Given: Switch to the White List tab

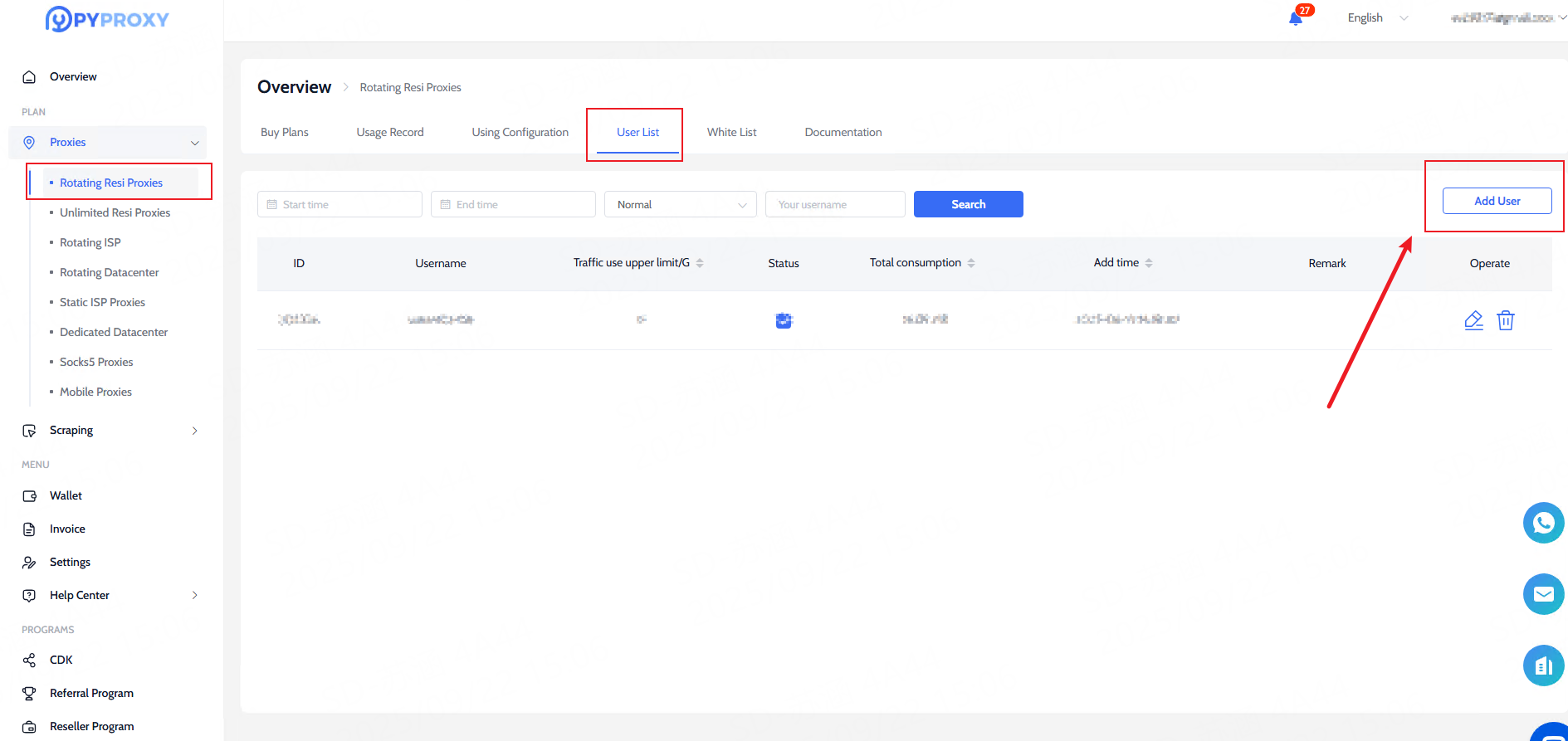Looking at the screenshot, I should pyautogui.click(x=731, y=132).
